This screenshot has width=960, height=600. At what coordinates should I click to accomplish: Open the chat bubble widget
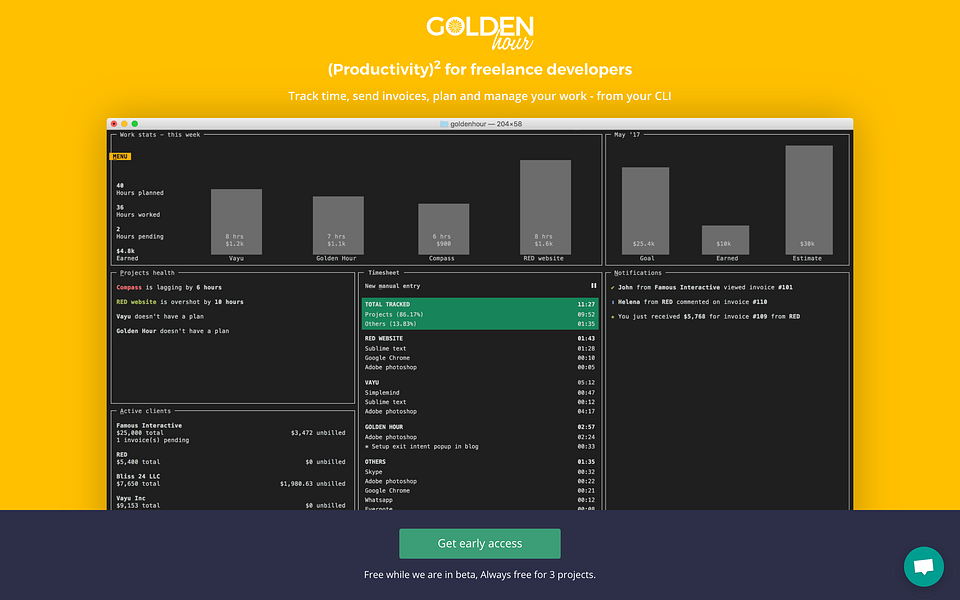(924, 566)
